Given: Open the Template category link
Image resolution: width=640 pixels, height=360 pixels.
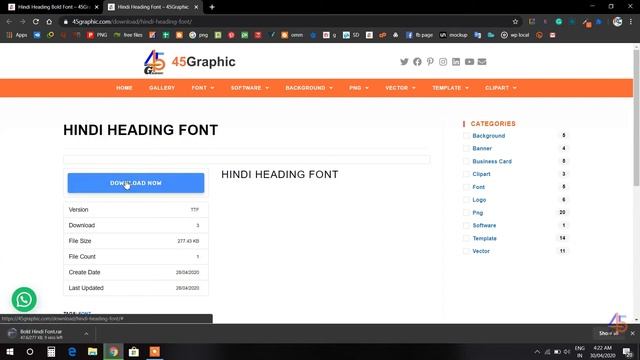Looking at the screenshot, I should (x=484, y=238).
